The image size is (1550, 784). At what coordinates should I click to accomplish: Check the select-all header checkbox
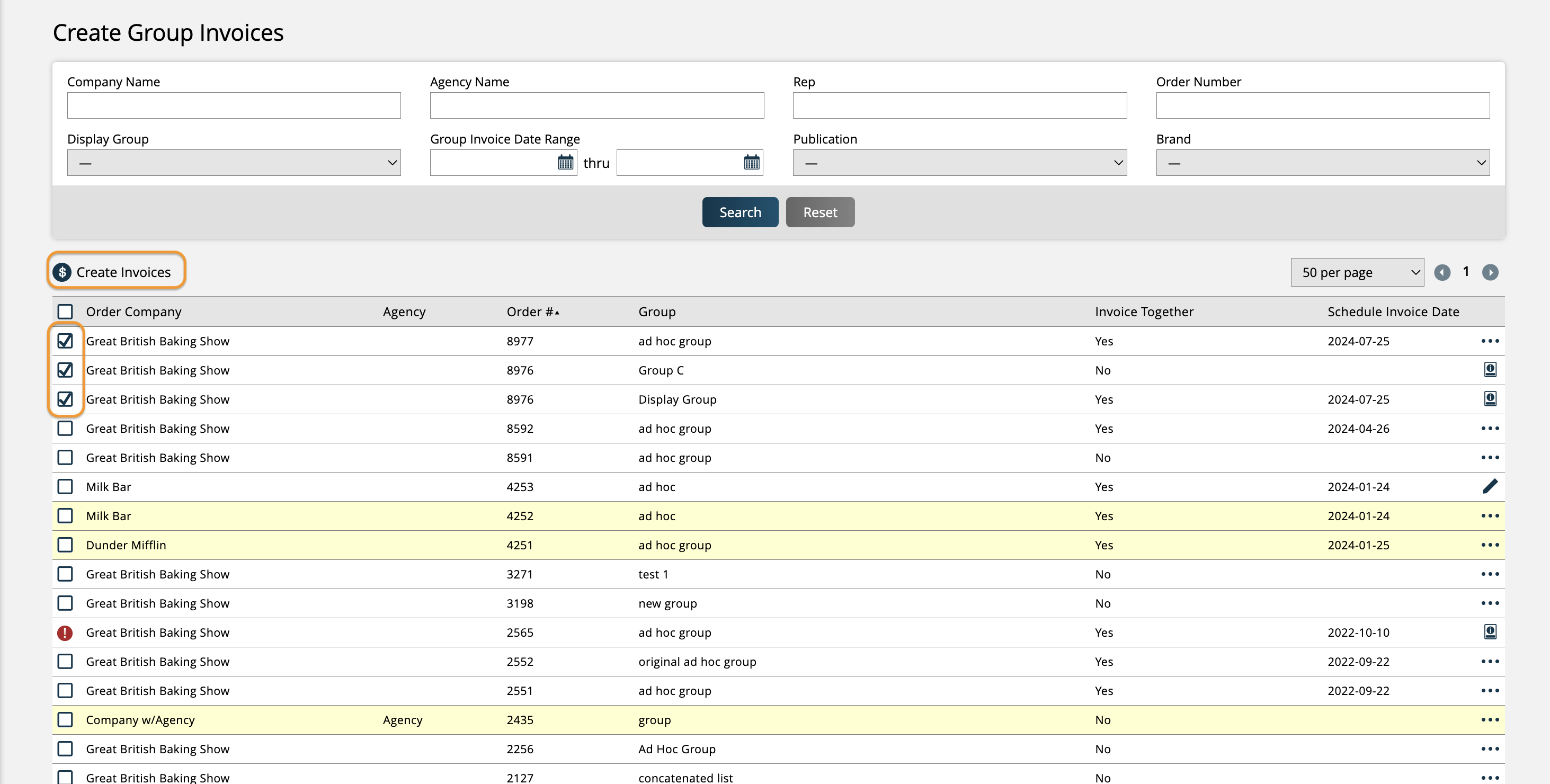point(65,311)
